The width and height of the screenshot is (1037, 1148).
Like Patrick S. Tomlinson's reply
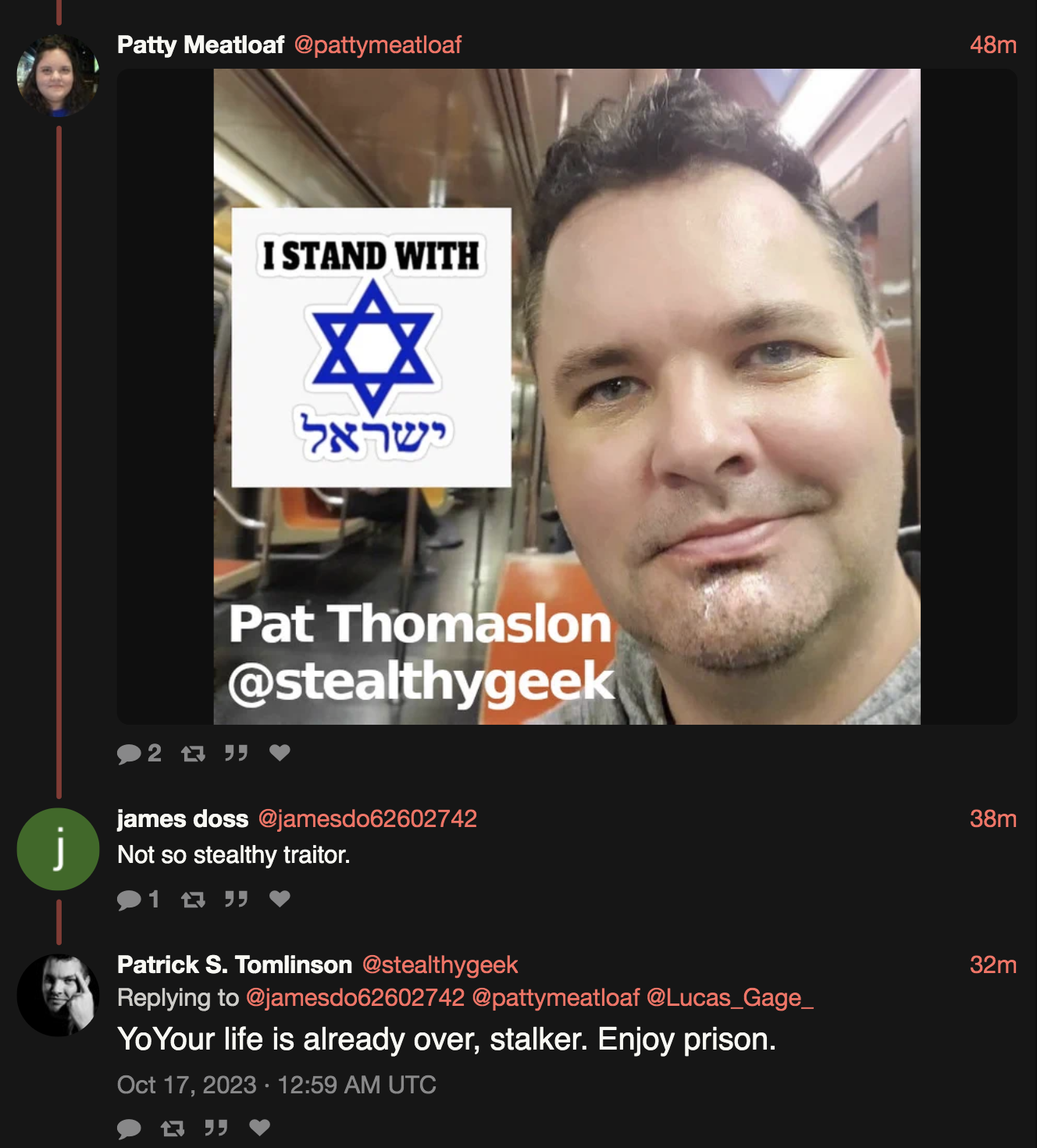pos(259,1127)
